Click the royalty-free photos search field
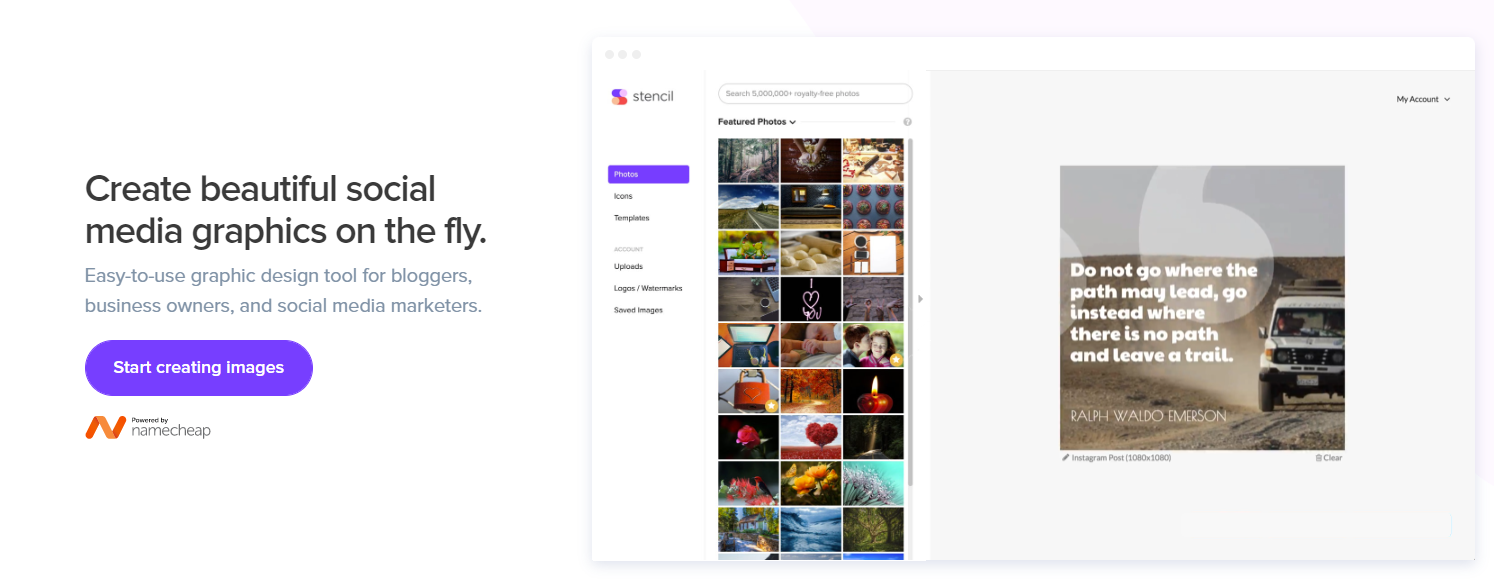This screenshot has width=1494, height=586. tap(815, 94)
